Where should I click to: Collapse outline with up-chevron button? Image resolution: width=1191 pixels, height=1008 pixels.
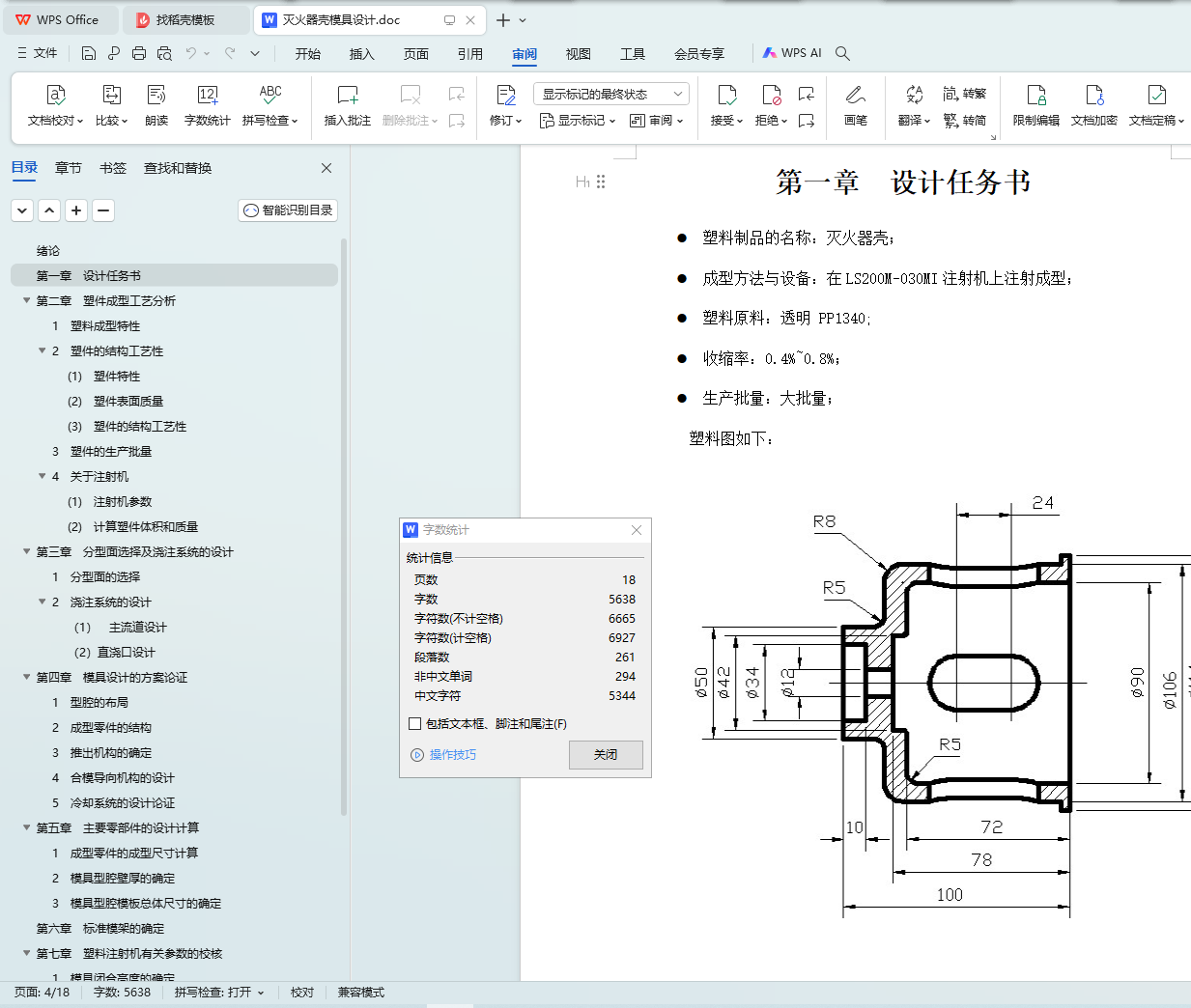coord(49,210)
